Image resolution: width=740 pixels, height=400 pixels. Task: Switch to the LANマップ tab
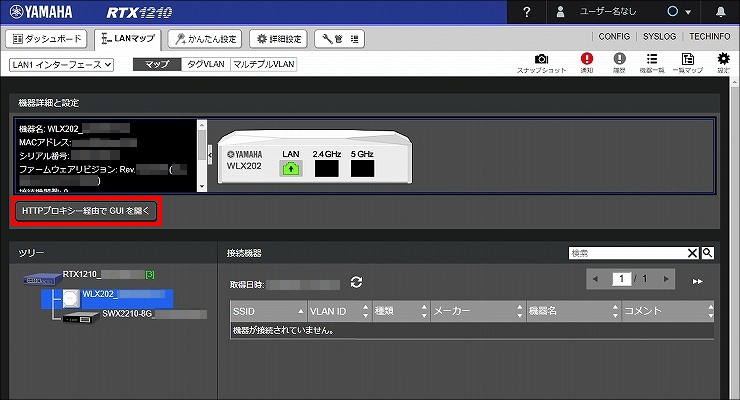point(128,39)
